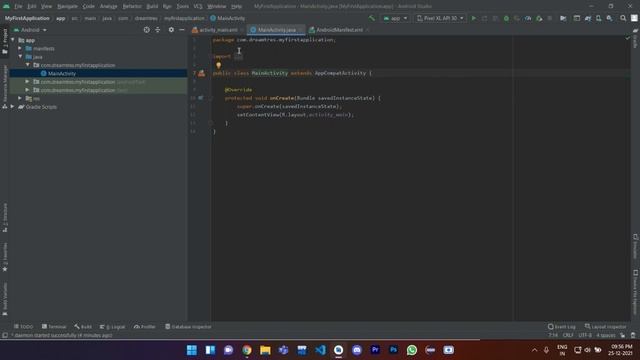Click the Make Project hammer icon
640x360 pixels.
[x=371, y=18]
